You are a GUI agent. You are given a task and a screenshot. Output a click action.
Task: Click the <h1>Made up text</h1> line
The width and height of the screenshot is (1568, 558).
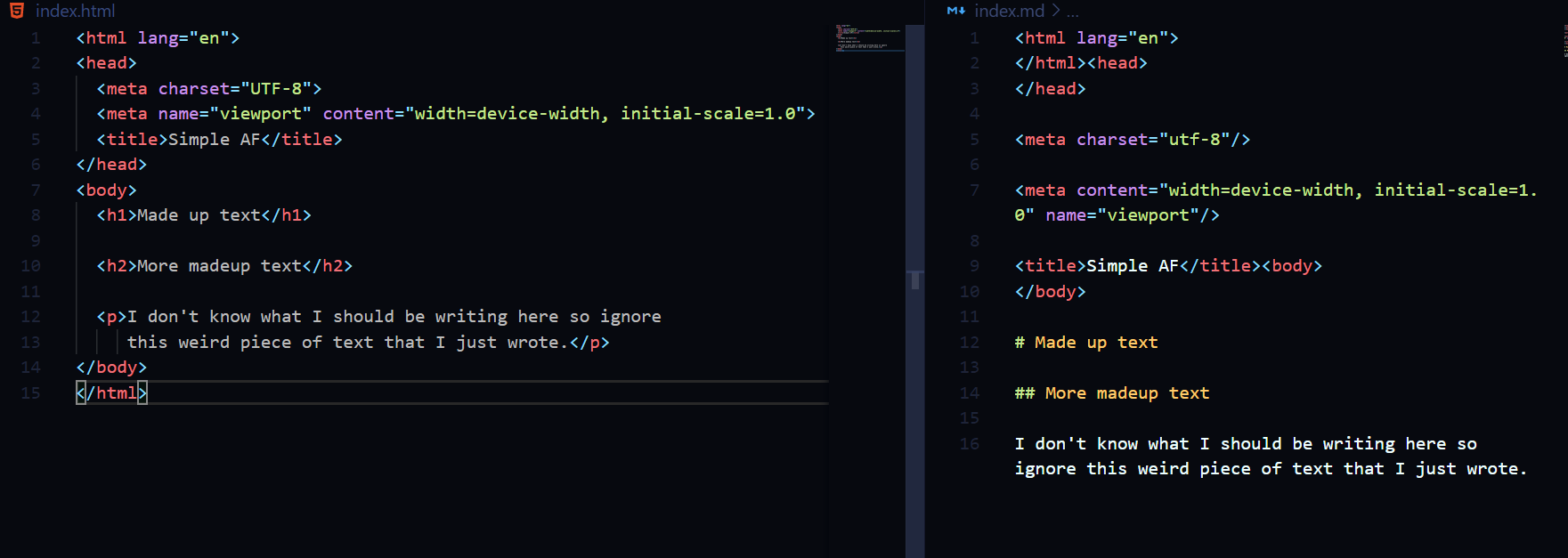click(204, 215)
